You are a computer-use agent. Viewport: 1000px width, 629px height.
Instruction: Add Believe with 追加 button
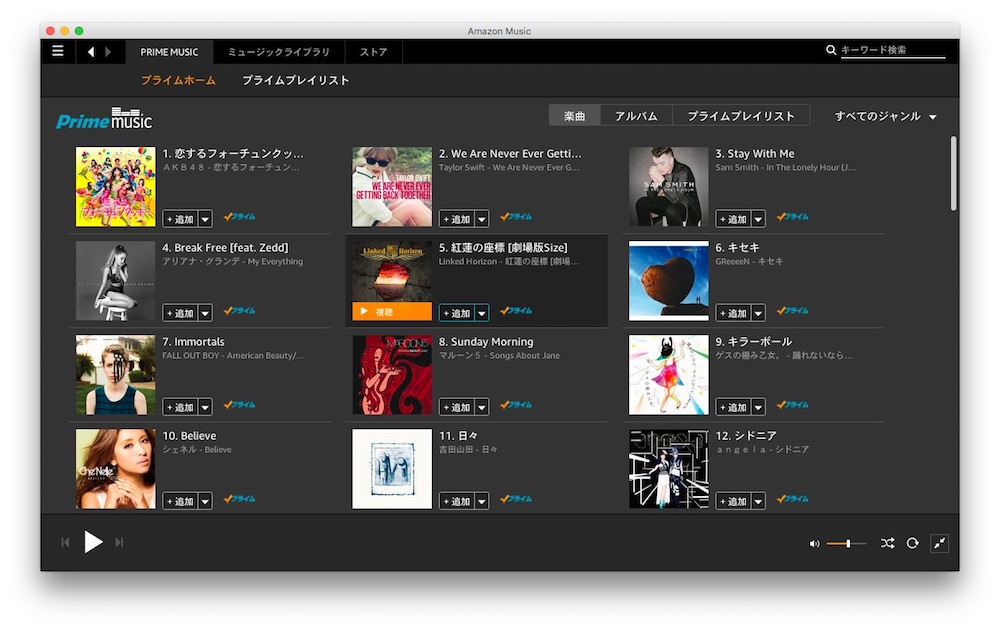[180, 501]
